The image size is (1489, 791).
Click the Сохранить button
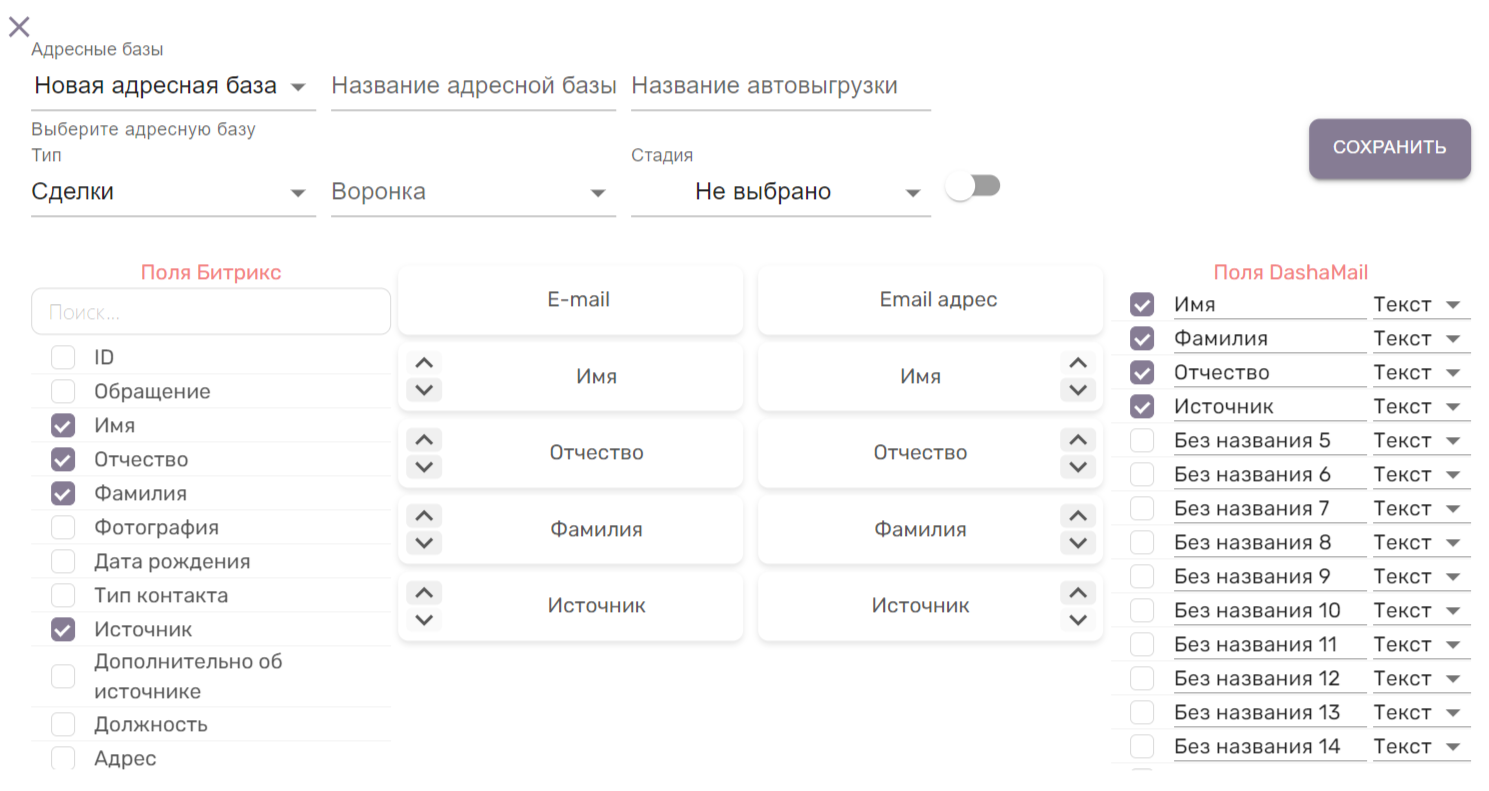tap(1389, 148)
